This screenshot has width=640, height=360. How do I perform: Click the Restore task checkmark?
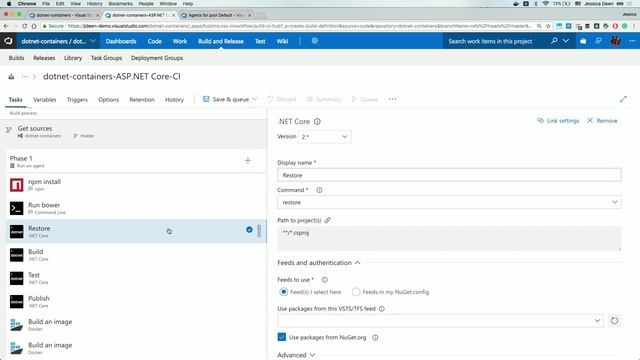point(249,230)
